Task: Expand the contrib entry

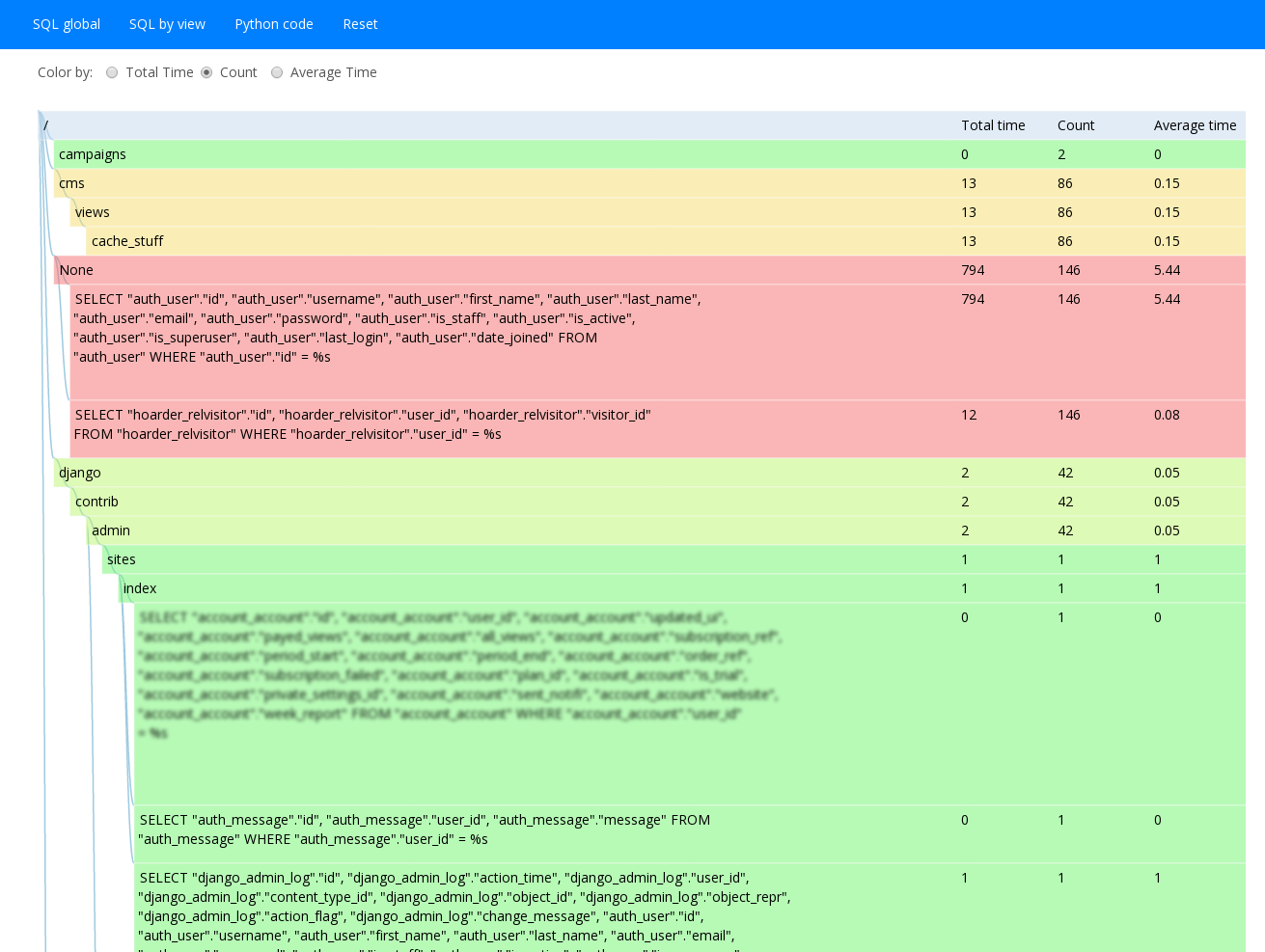Action: (96, 502)
